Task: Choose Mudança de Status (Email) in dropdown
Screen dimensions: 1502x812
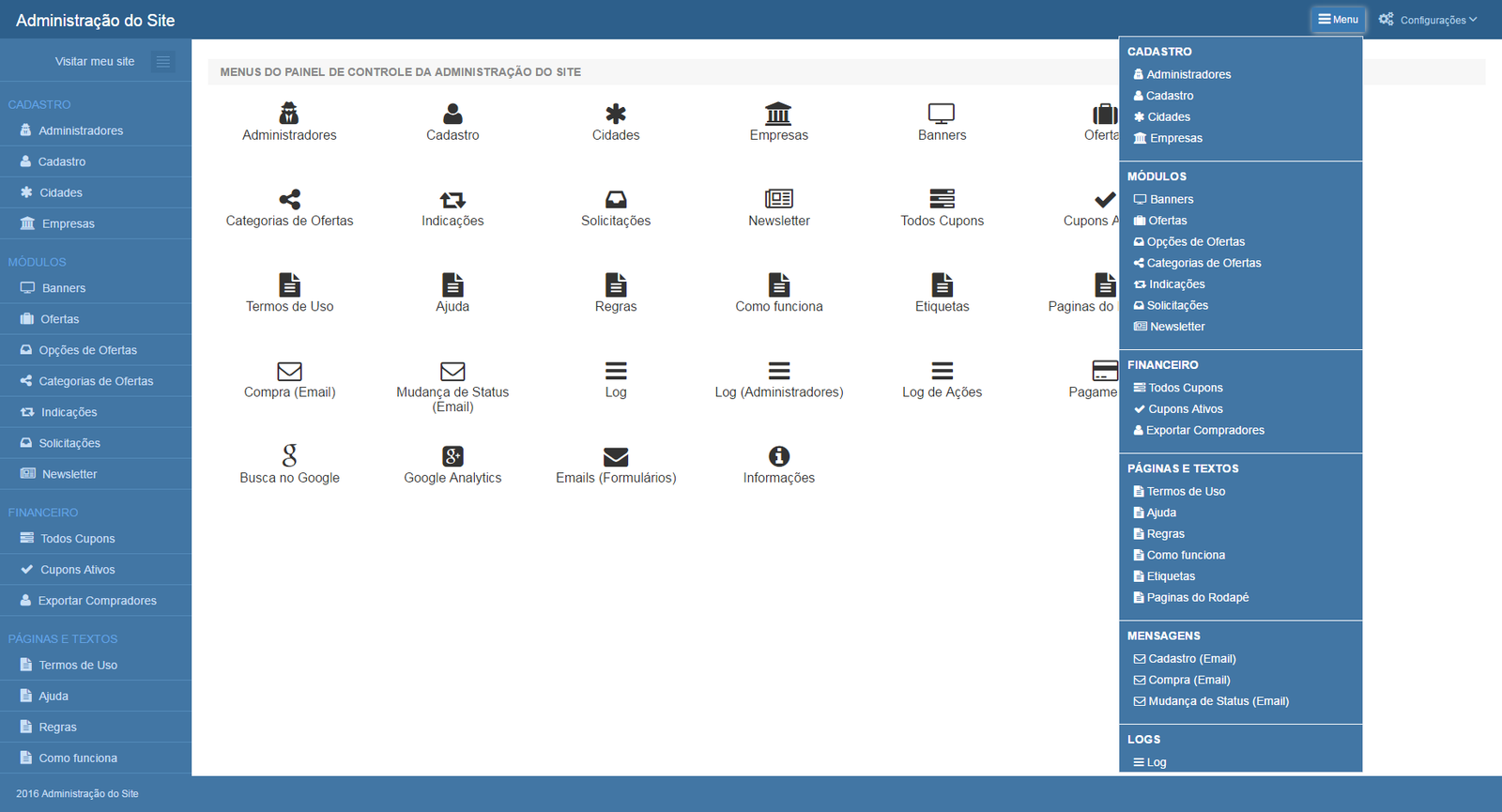Action: point(1211,701)
